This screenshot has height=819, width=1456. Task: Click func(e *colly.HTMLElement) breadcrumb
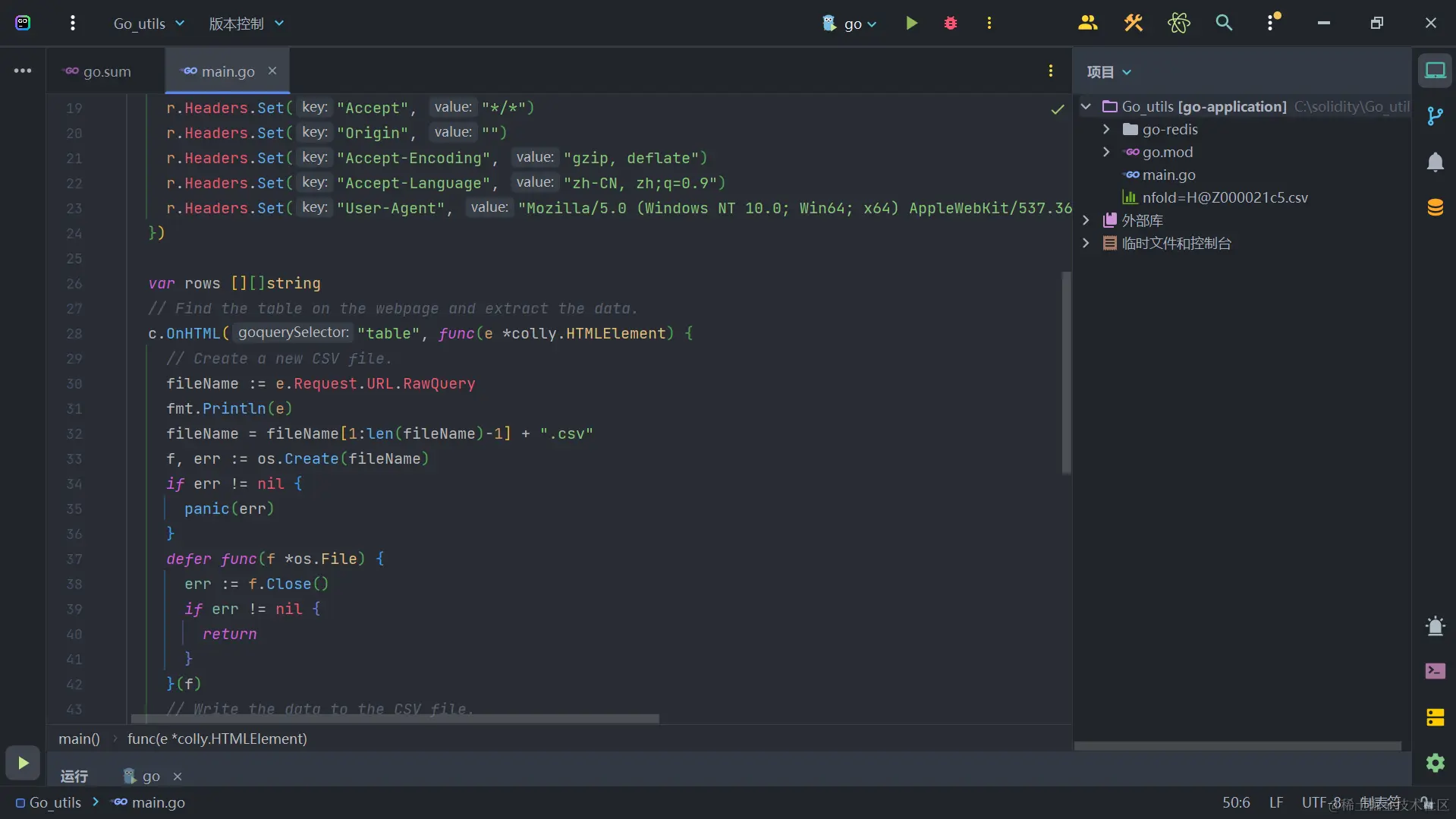point(217,739)
